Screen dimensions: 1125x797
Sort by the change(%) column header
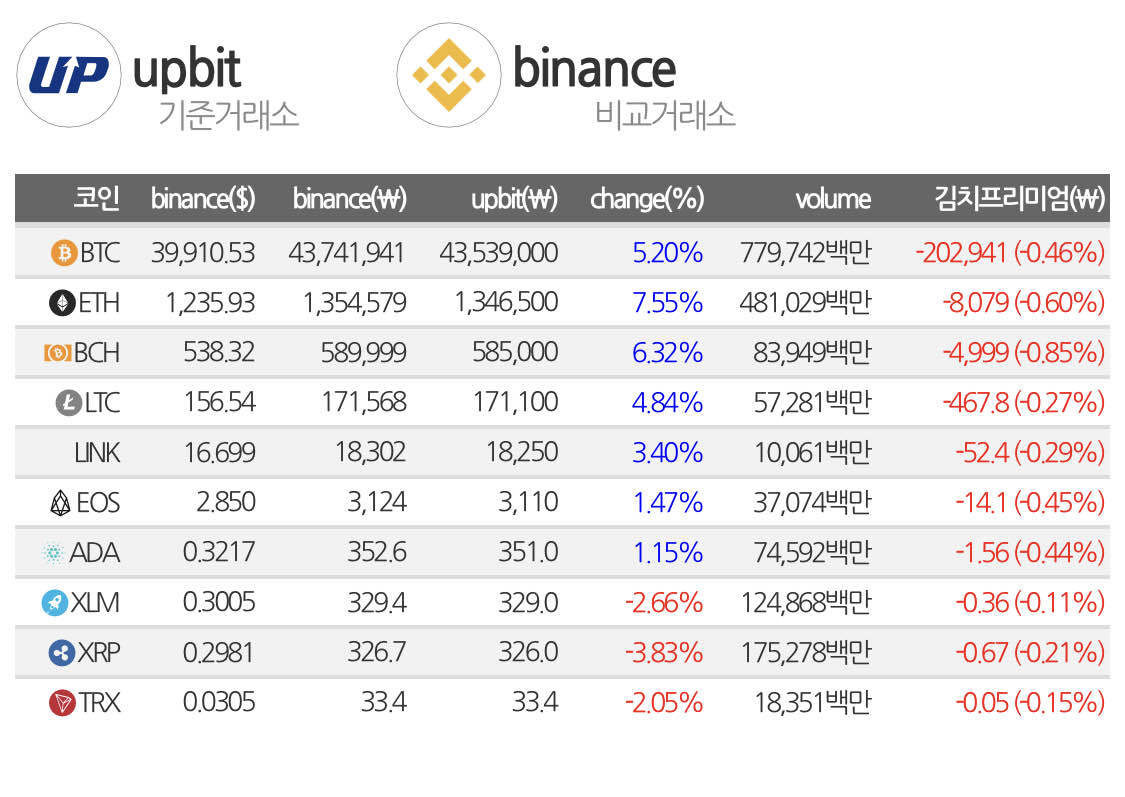(647, 199)
